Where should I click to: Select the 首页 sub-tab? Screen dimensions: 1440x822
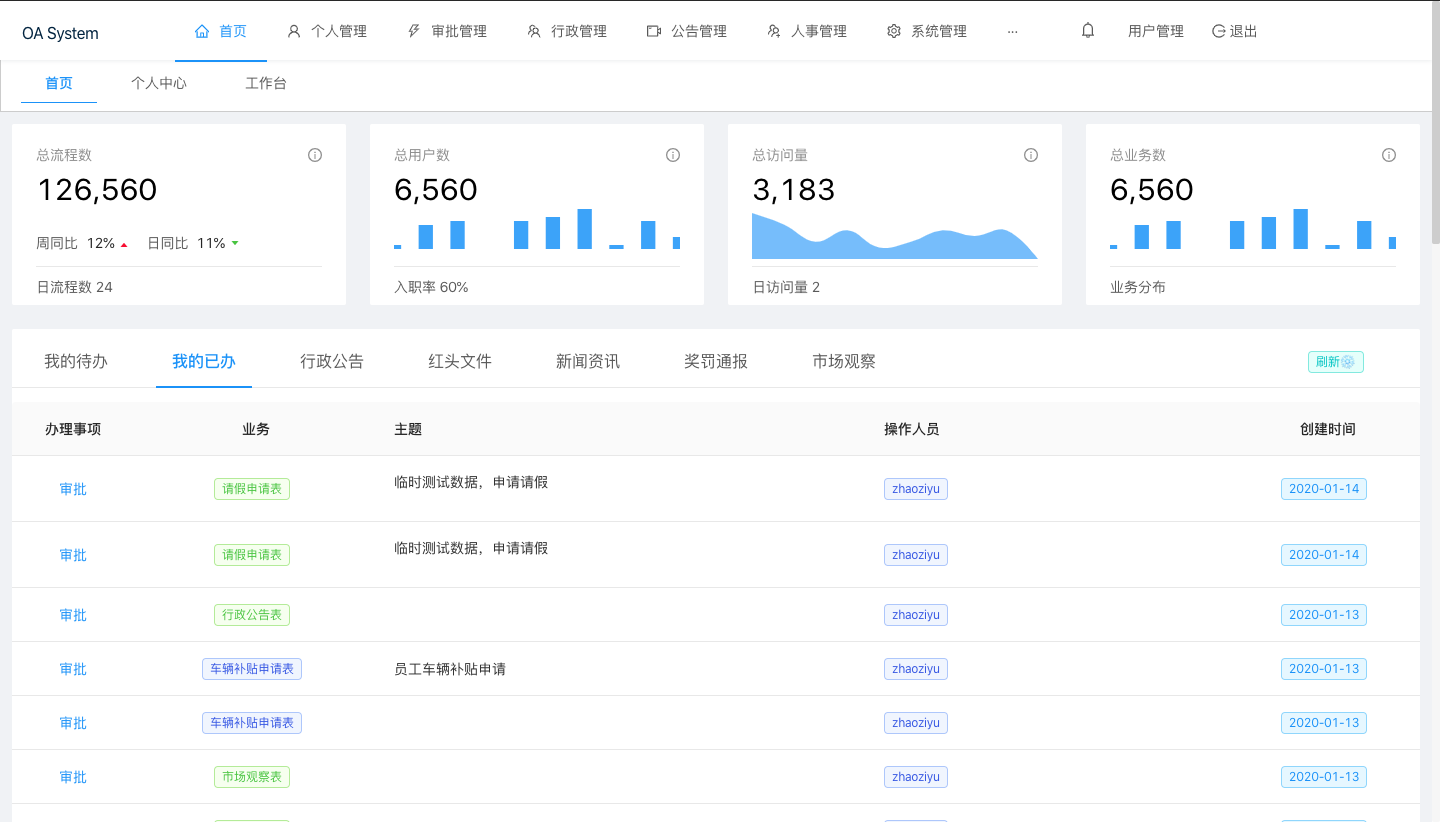point(59,83)
